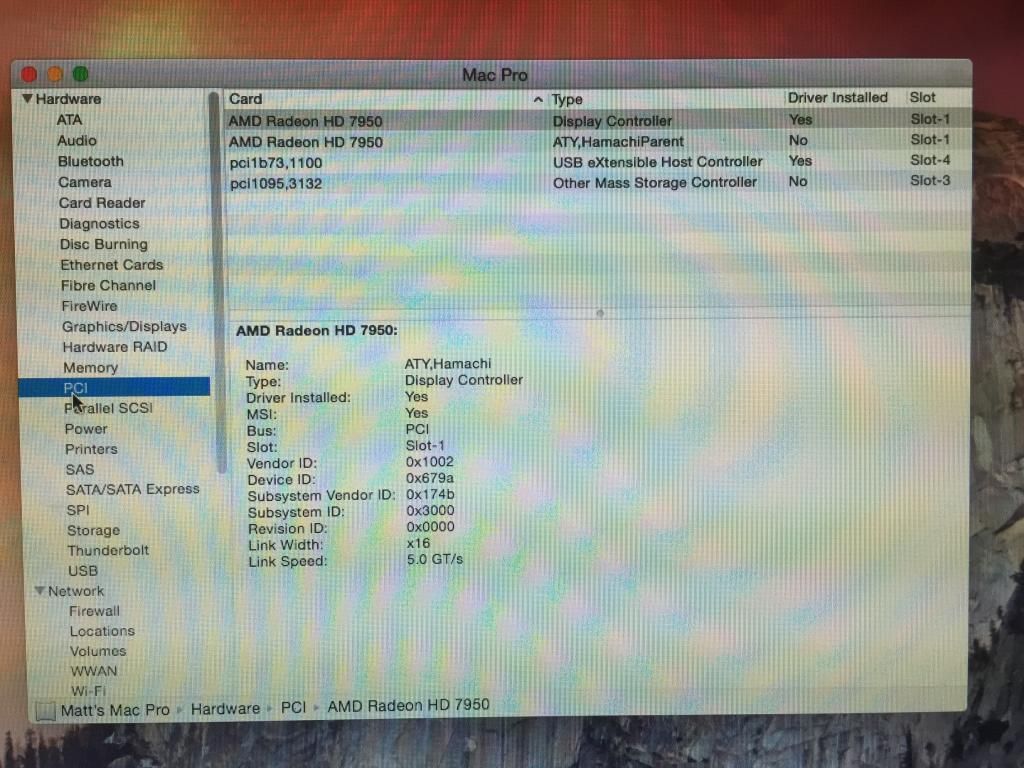
Task: Open the Graphics/Displays section
Action: coord(124,327)
